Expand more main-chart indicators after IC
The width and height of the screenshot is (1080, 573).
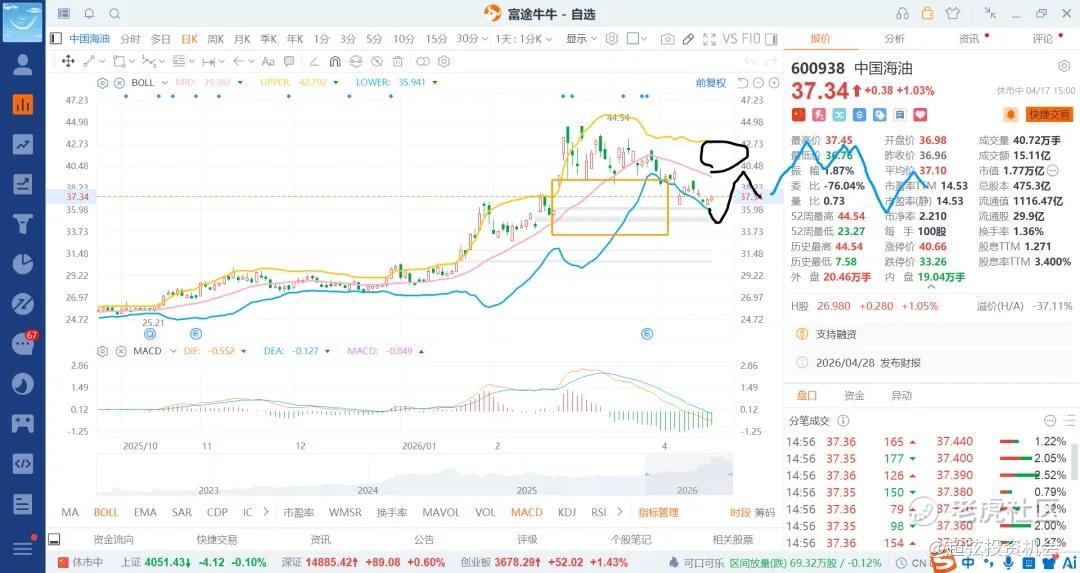(267, 512)
